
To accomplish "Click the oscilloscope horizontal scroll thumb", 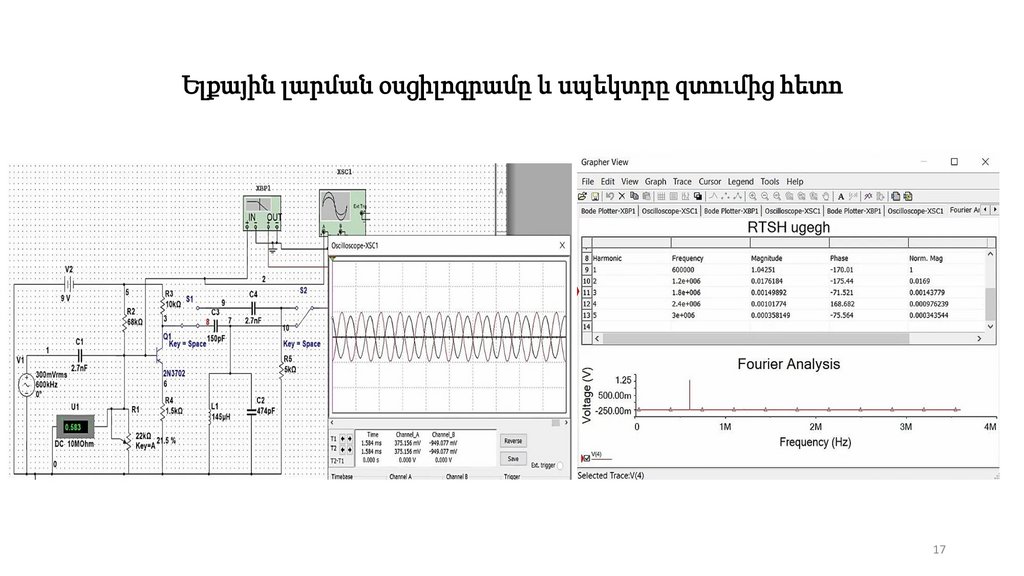I will coord(556,423).
